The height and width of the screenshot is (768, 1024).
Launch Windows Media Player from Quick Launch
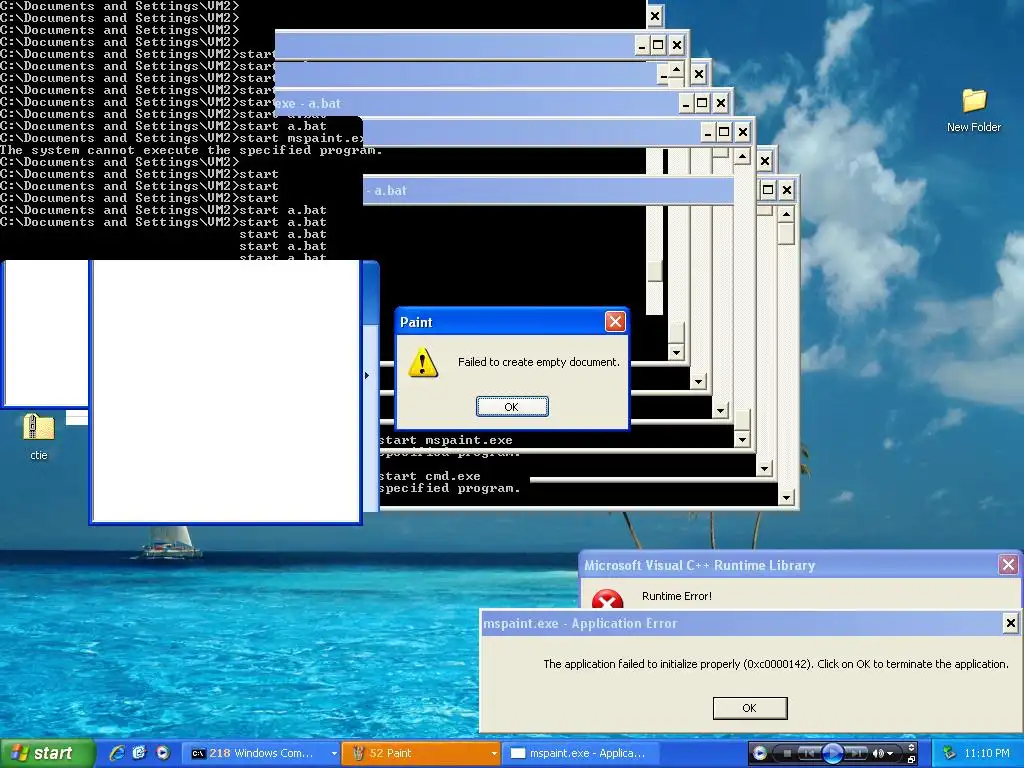tap(163, 753)
